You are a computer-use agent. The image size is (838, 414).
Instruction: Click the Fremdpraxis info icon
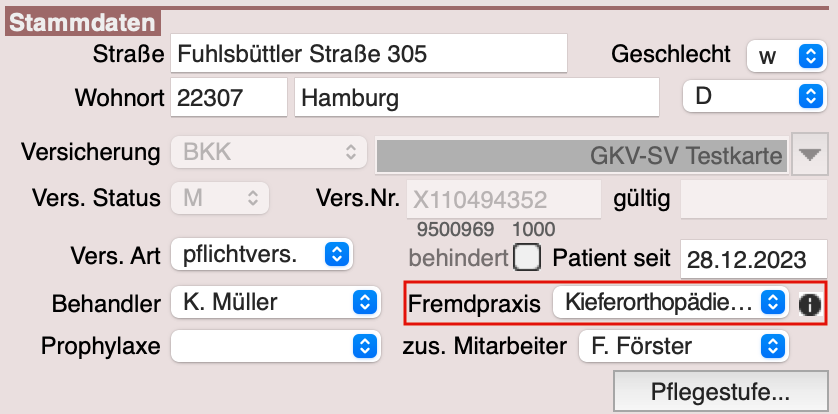coord(808,304)
